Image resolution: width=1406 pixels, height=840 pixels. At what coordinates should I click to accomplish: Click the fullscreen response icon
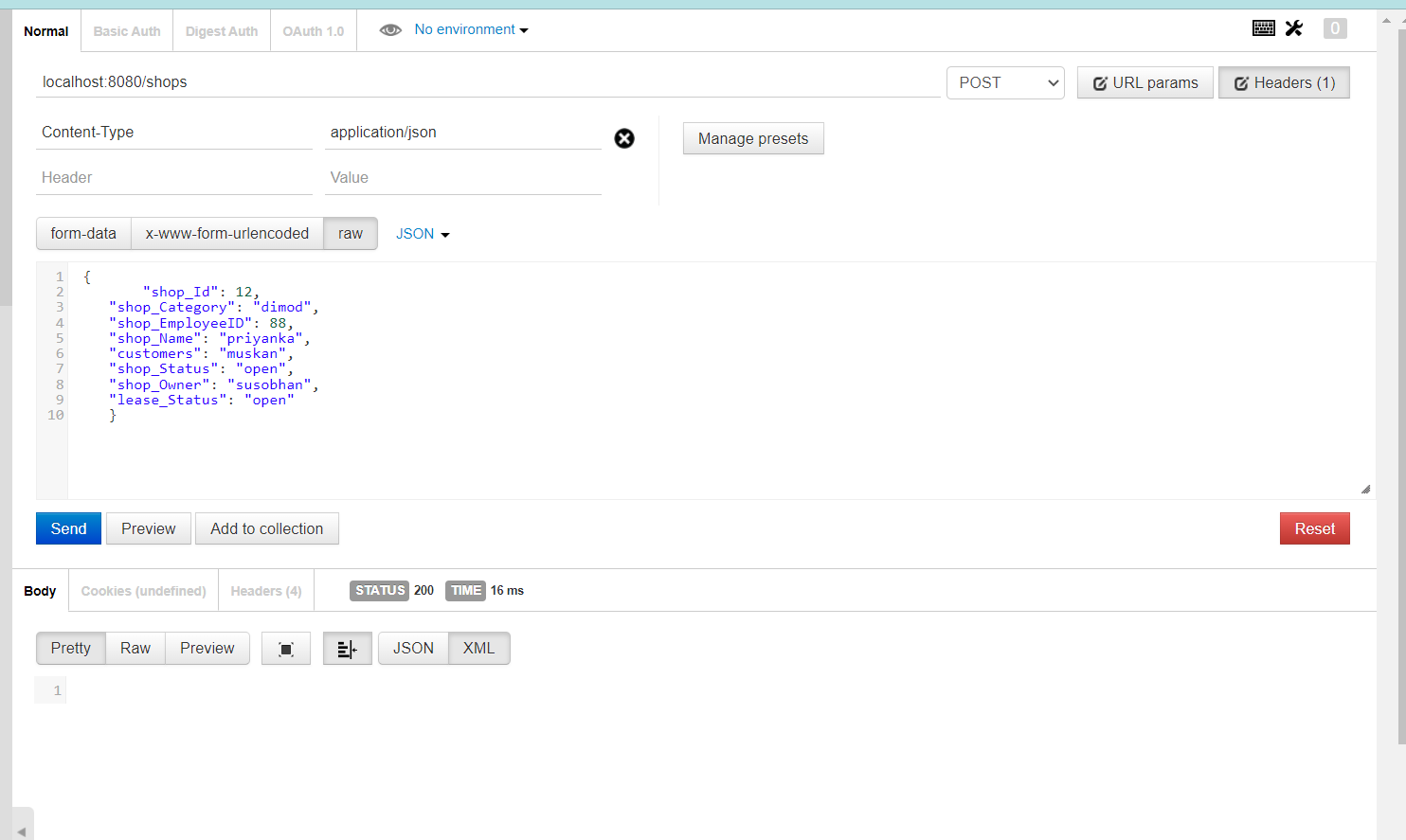click(286, 649)
